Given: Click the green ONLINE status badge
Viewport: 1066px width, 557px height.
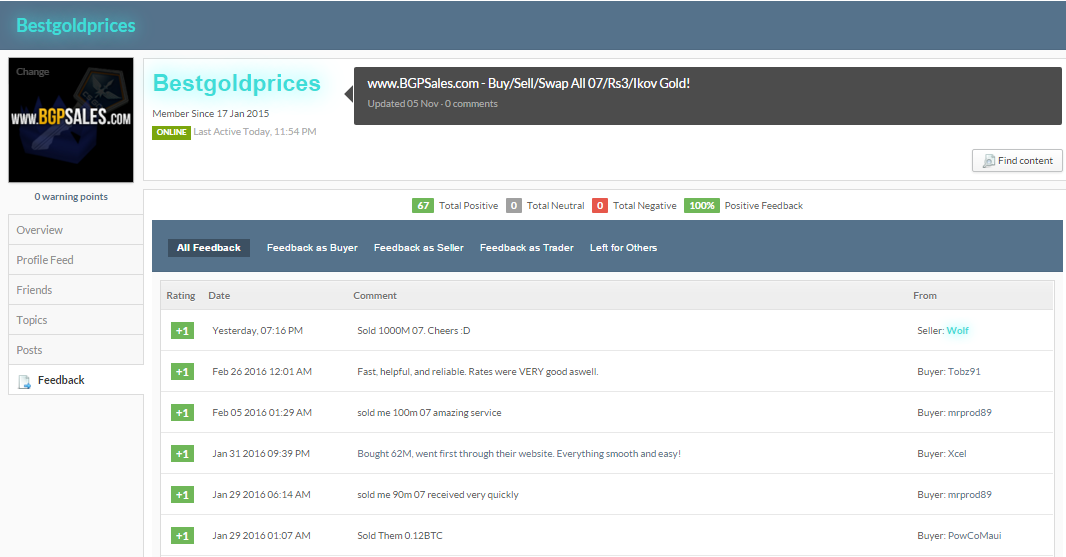Looking at the screenshot, I should [x=171, y=132].
